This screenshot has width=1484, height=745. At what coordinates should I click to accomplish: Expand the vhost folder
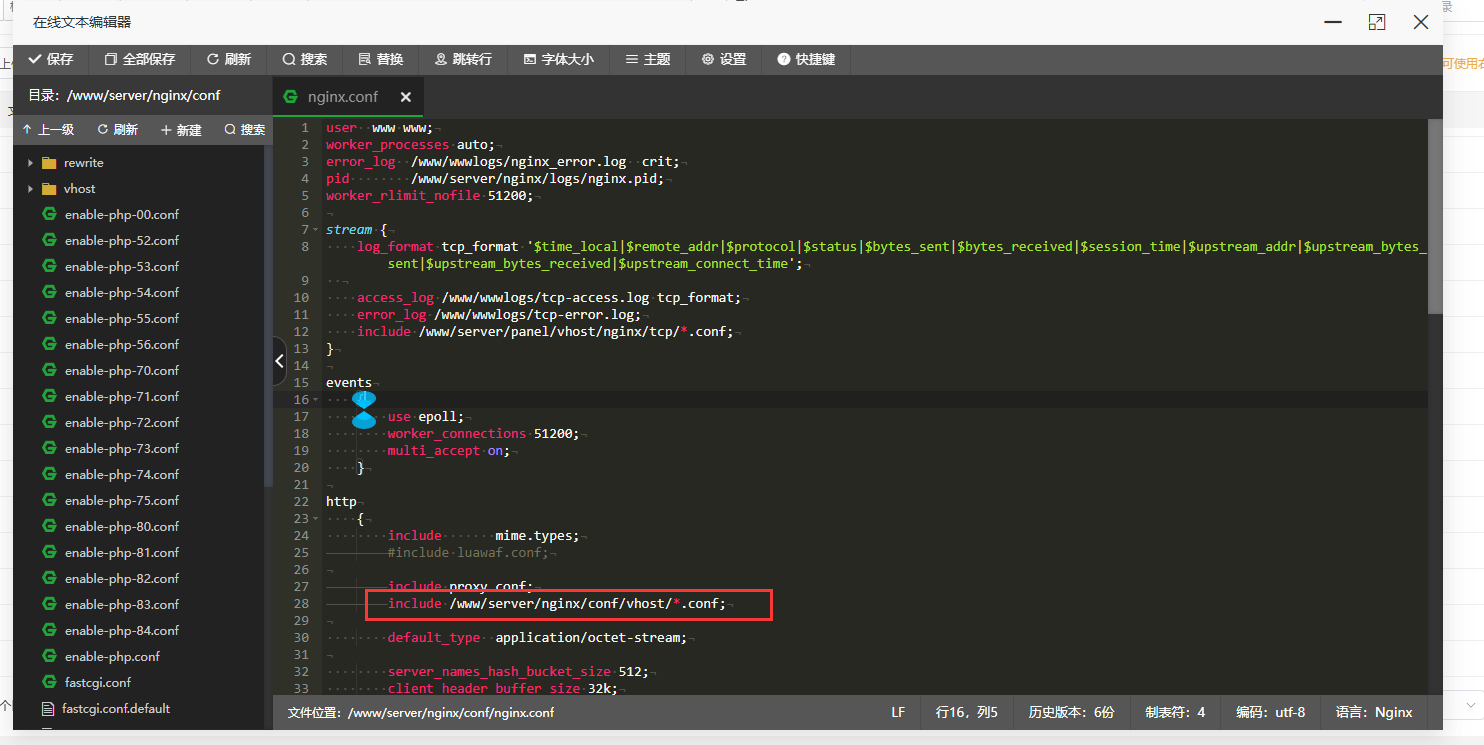[30, 188]
